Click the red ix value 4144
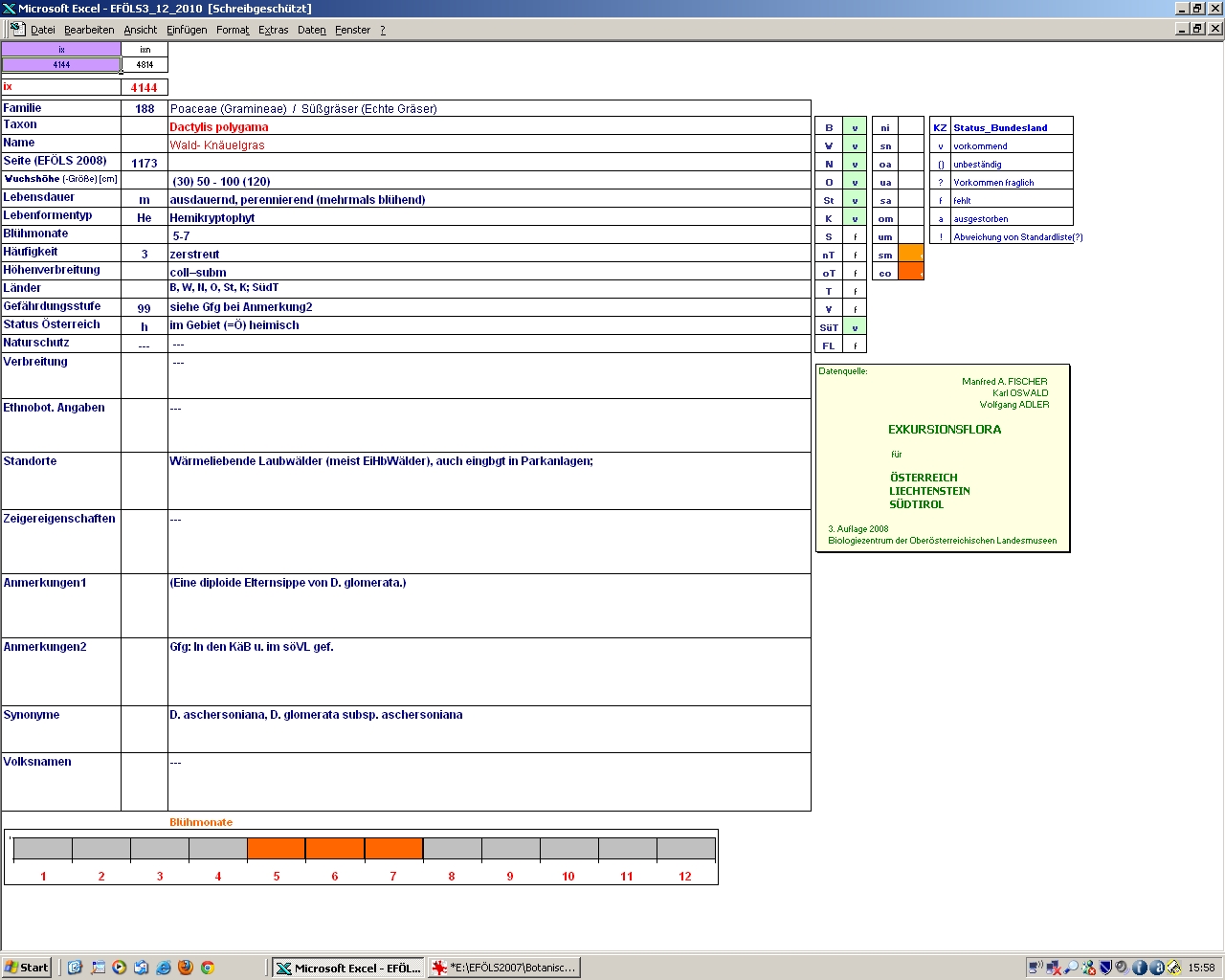The width and height of the screenshot is (1225, 980). click(x=144, y=87)
